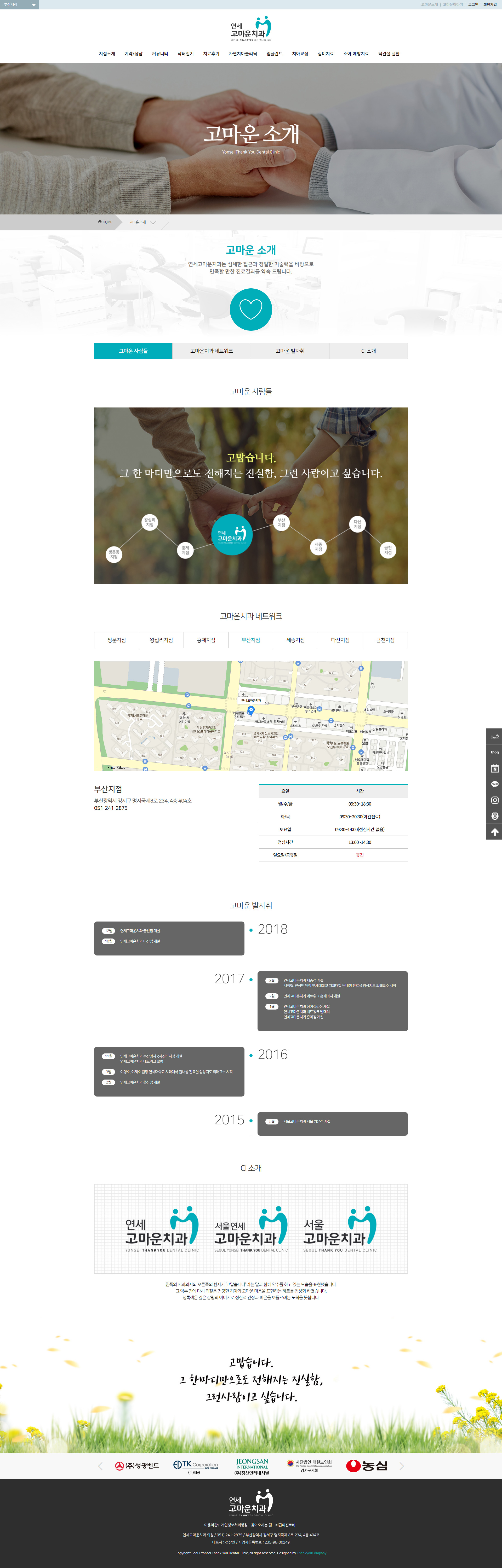Click the 쌍문동 지점 bubble

114,554
